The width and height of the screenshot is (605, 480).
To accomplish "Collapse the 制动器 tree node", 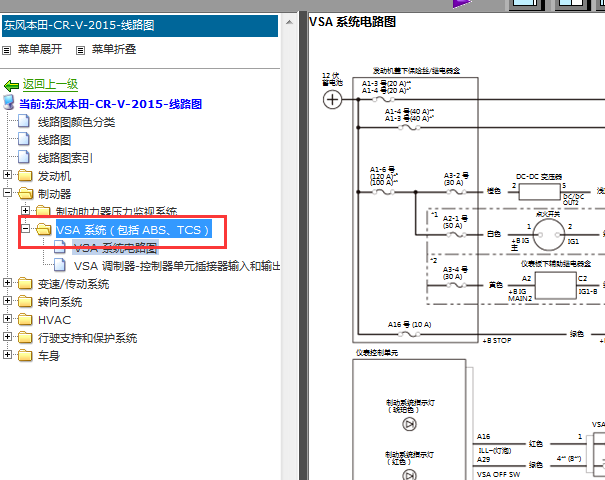I will coord(7,193).
